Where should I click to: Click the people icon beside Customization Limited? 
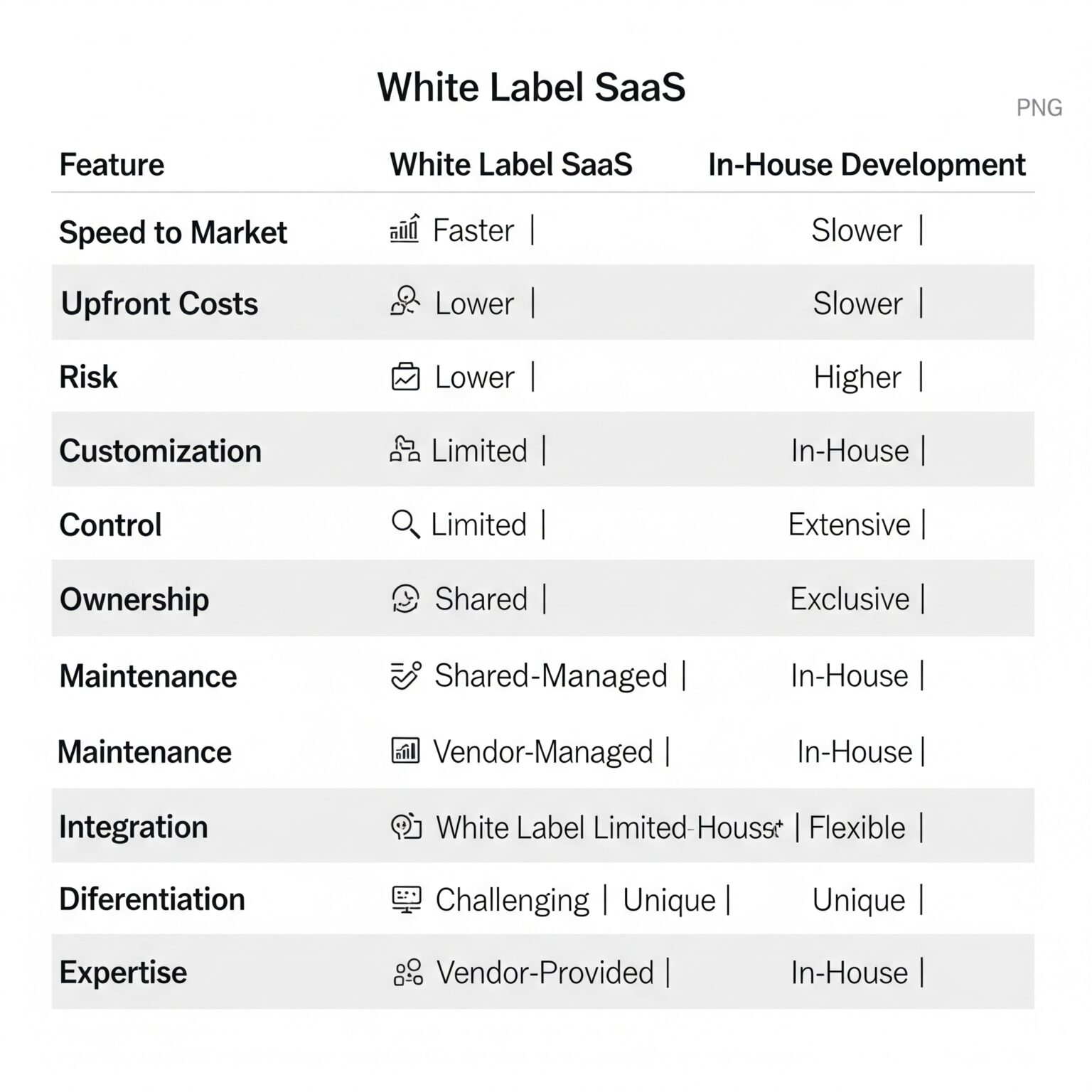405,450
